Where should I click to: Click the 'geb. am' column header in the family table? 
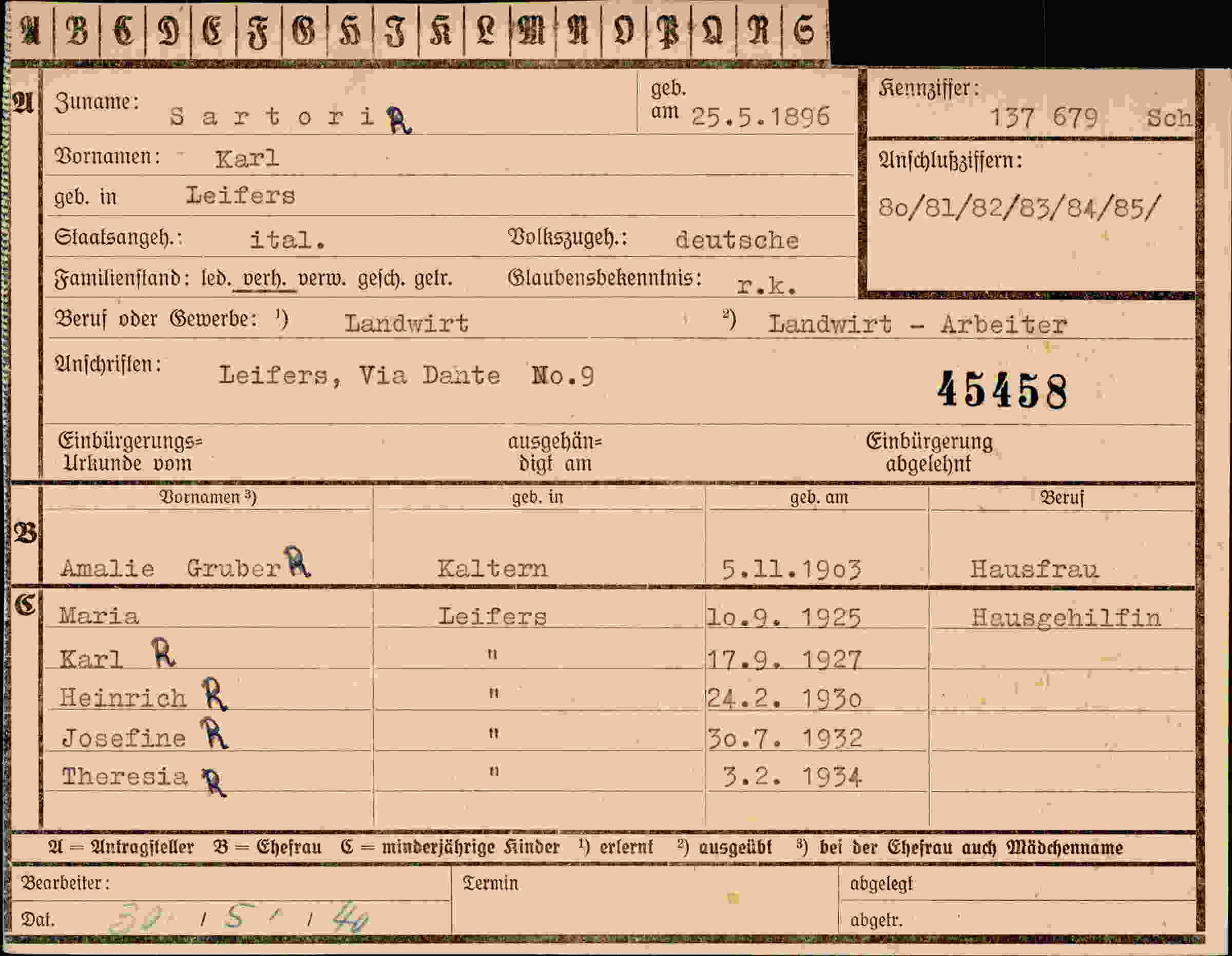[819, 498]
